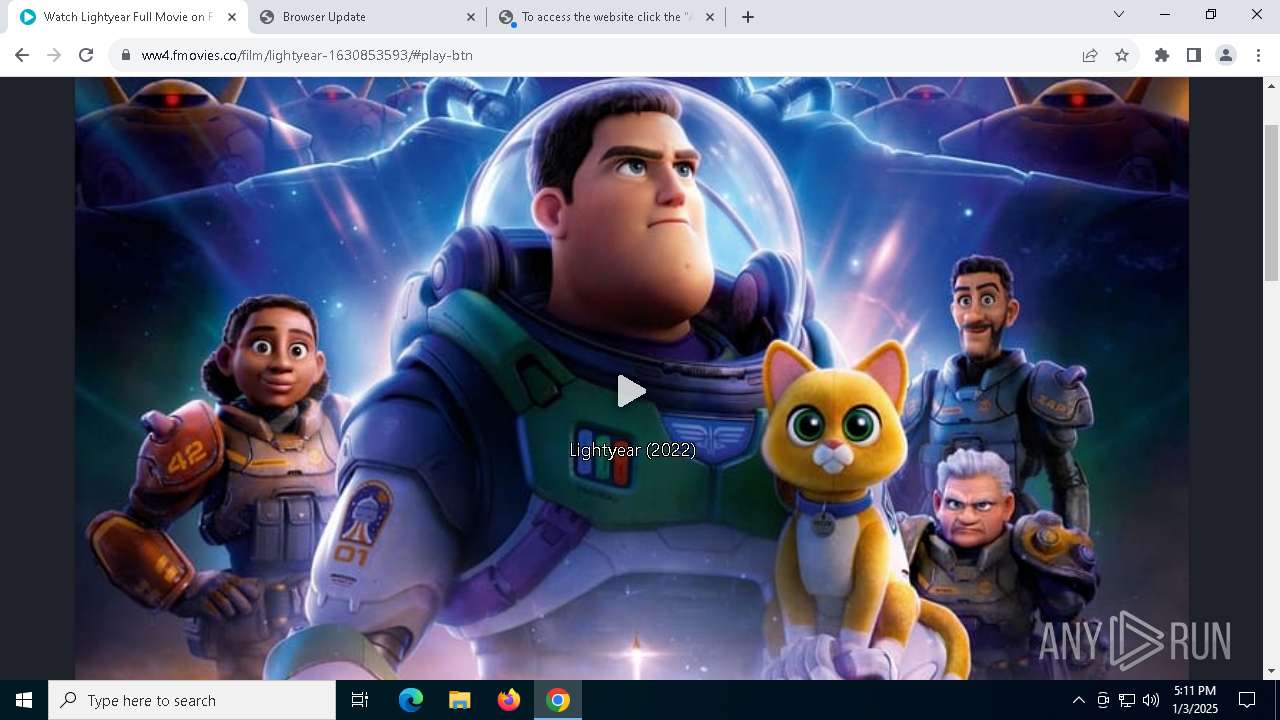Open the notification center
The width and height of the screenshot is (1280, 720).
[x=1247, y=700]
